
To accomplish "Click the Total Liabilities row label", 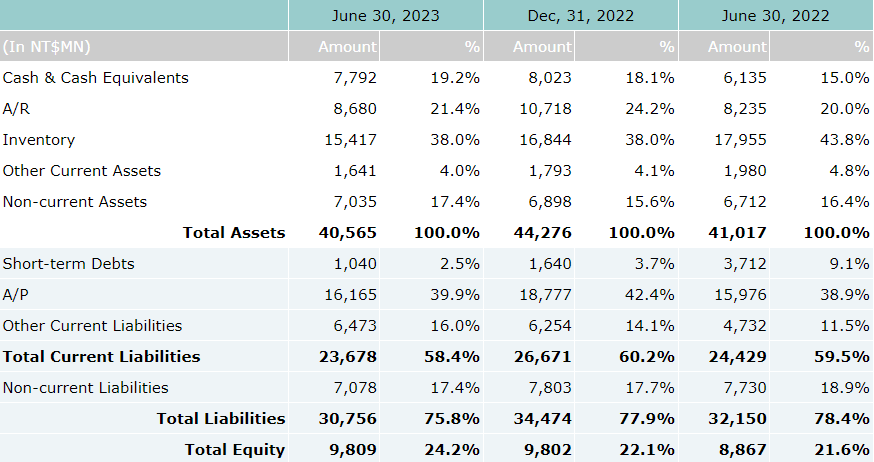I will pos(220,419).
